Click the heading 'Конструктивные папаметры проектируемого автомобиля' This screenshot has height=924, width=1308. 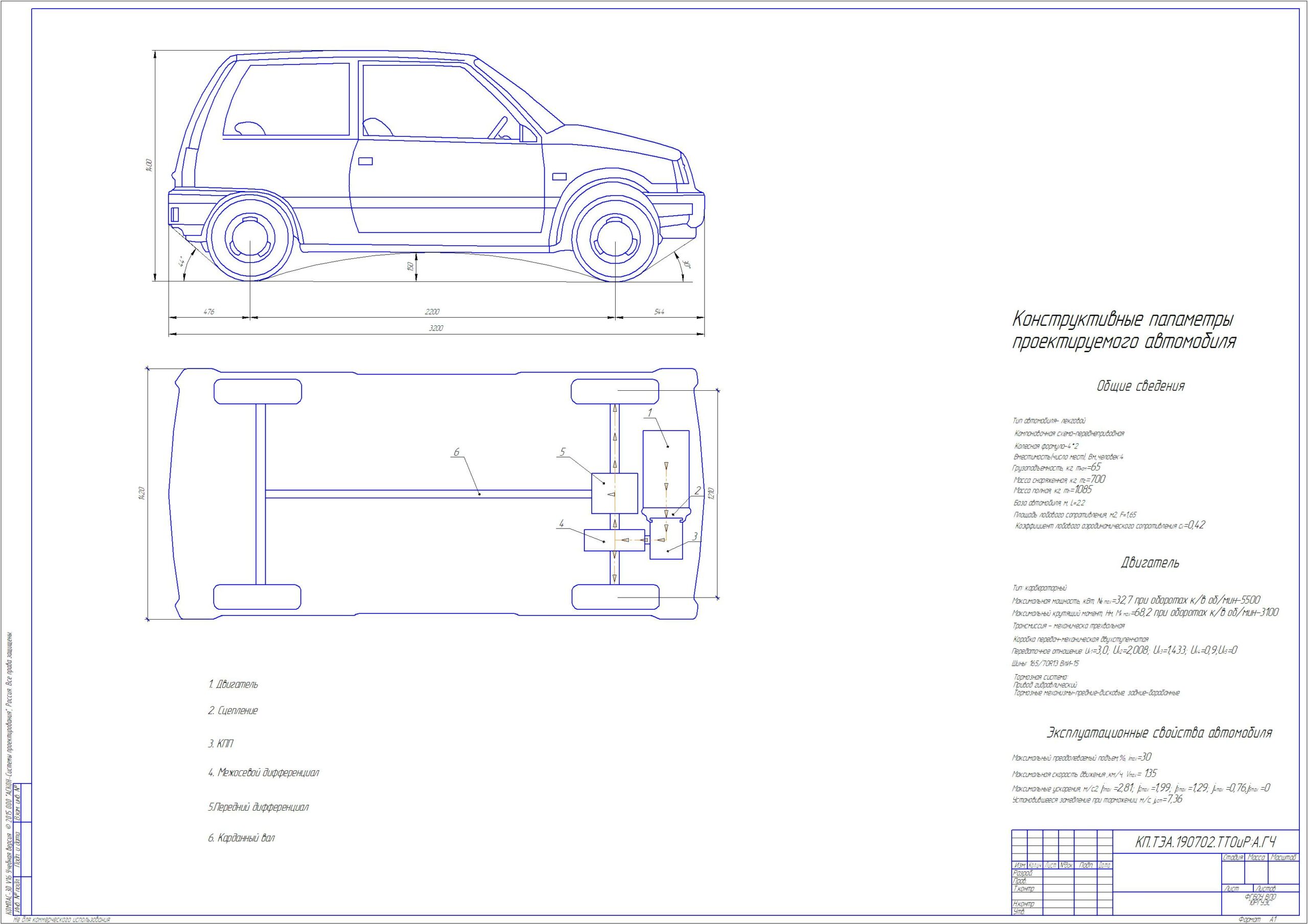click(1124, 331)
